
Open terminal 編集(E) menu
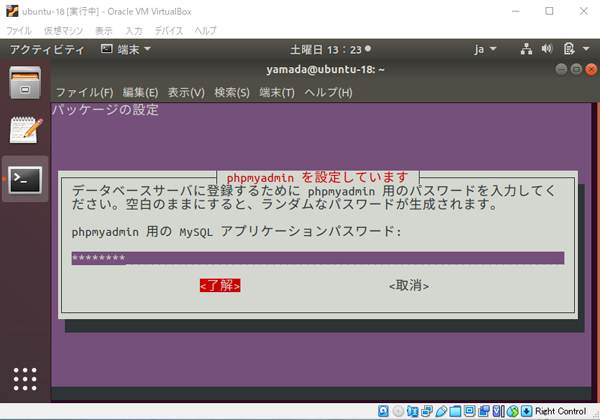point(140,92)
